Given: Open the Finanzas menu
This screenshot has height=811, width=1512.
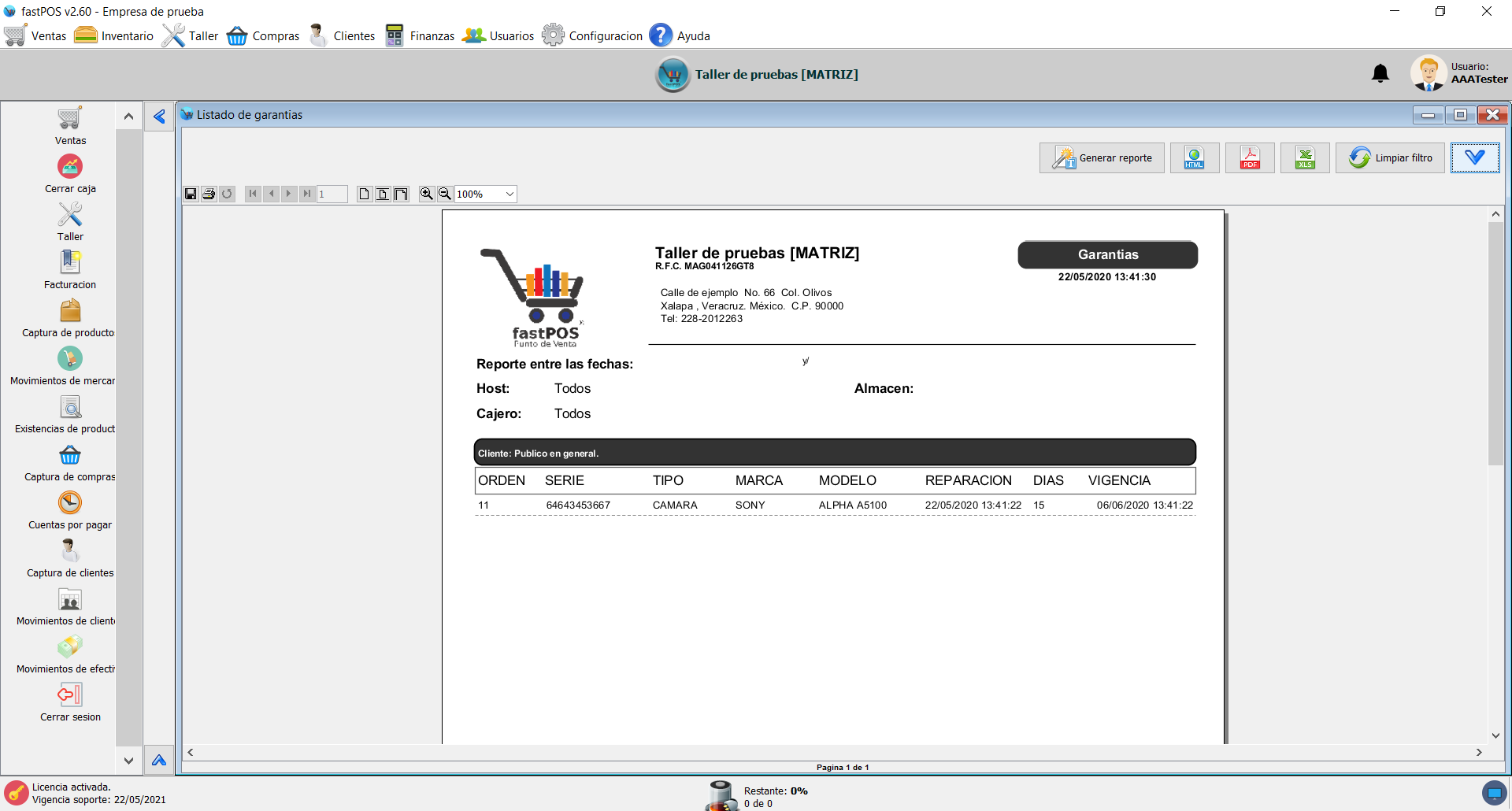Looking at the screenshot, I should 420,36.
